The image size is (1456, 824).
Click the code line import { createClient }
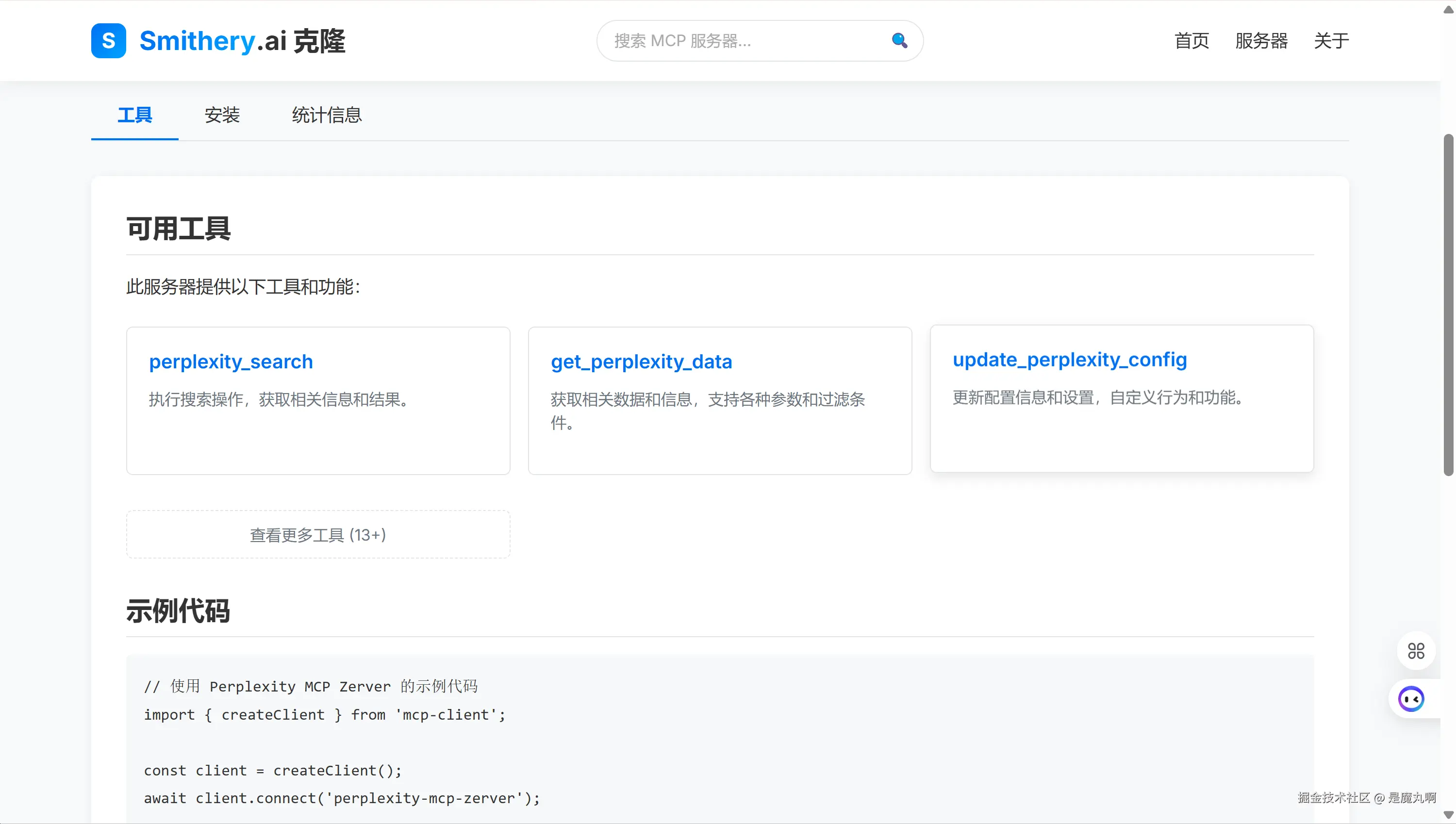pos(325,715)
